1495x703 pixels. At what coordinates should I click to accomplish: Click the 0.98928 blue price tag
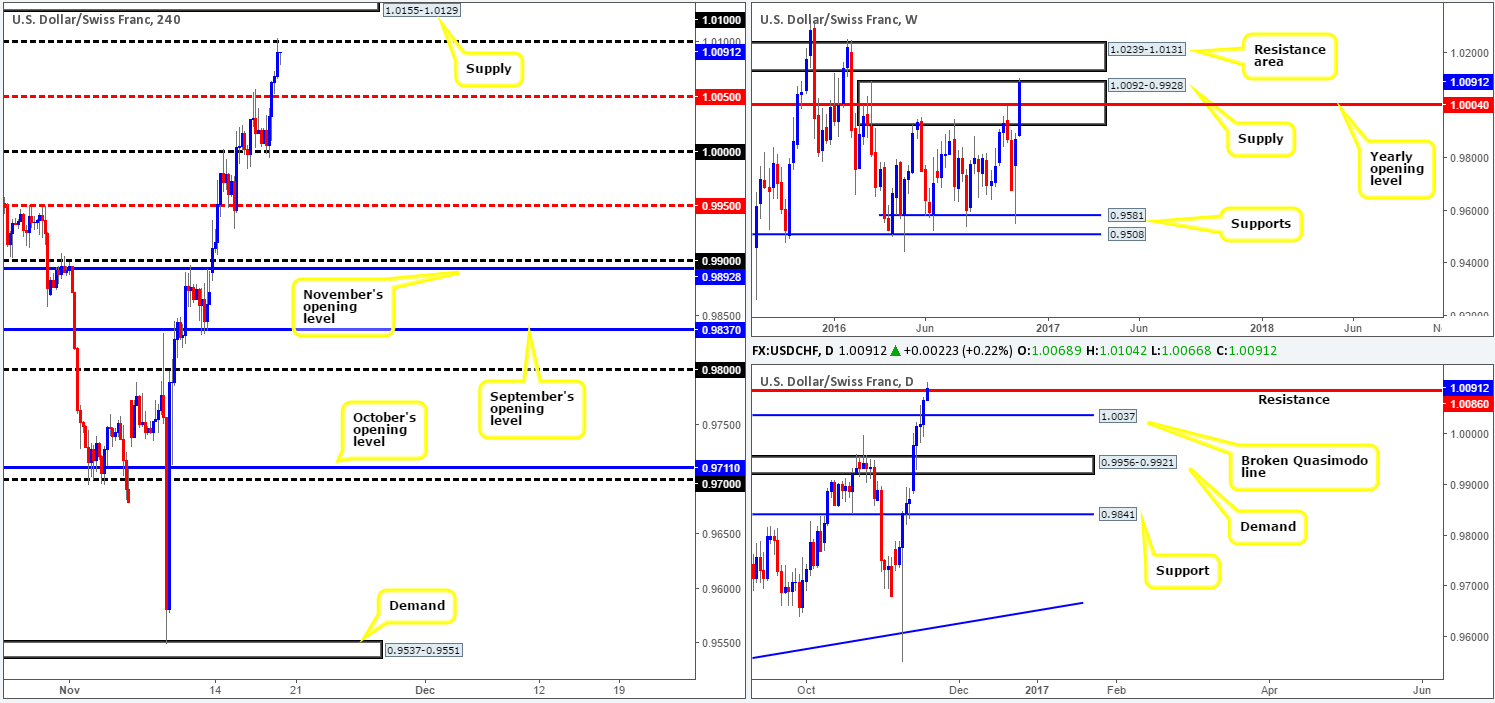721,276
